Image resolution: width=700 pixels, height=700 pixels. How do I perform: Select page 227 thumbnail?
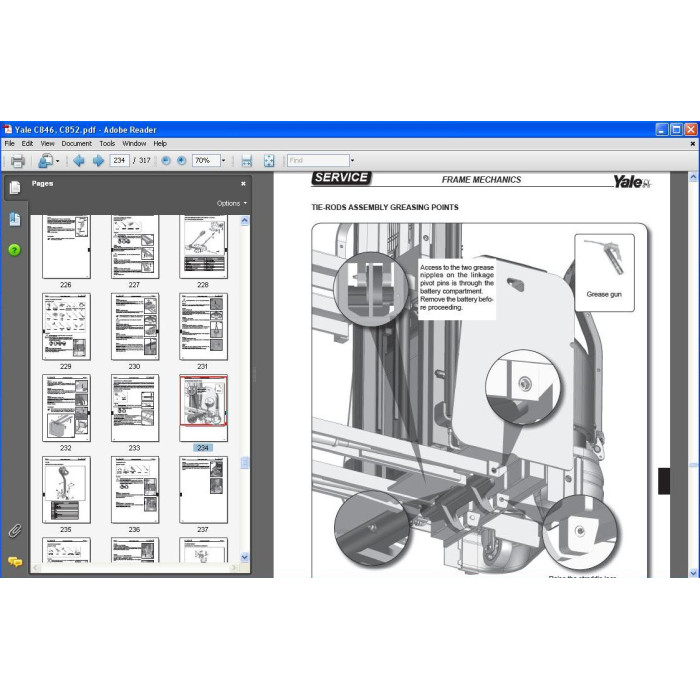pos(135,247)
